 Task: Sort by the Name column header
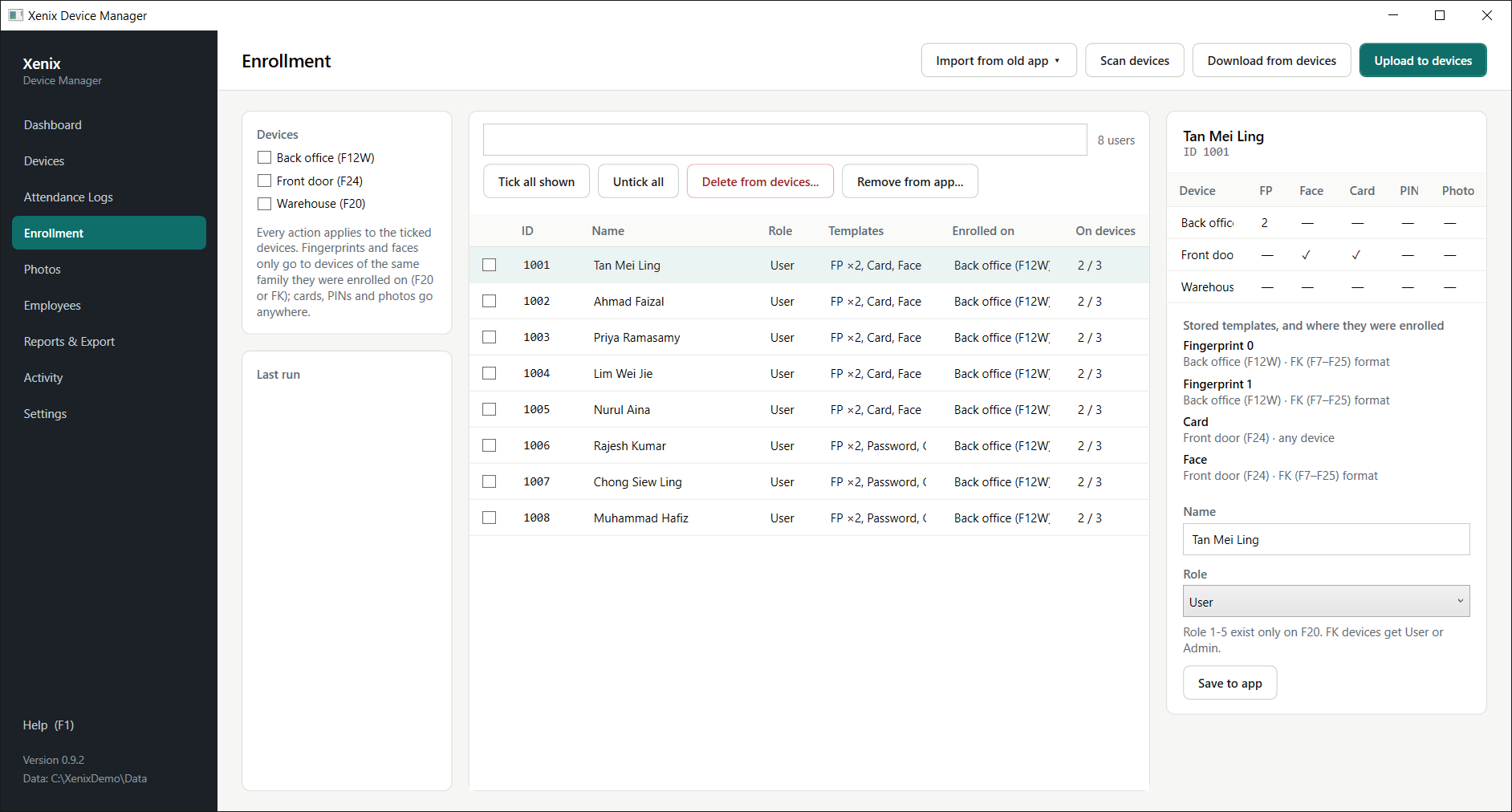[x=608, y=230]
